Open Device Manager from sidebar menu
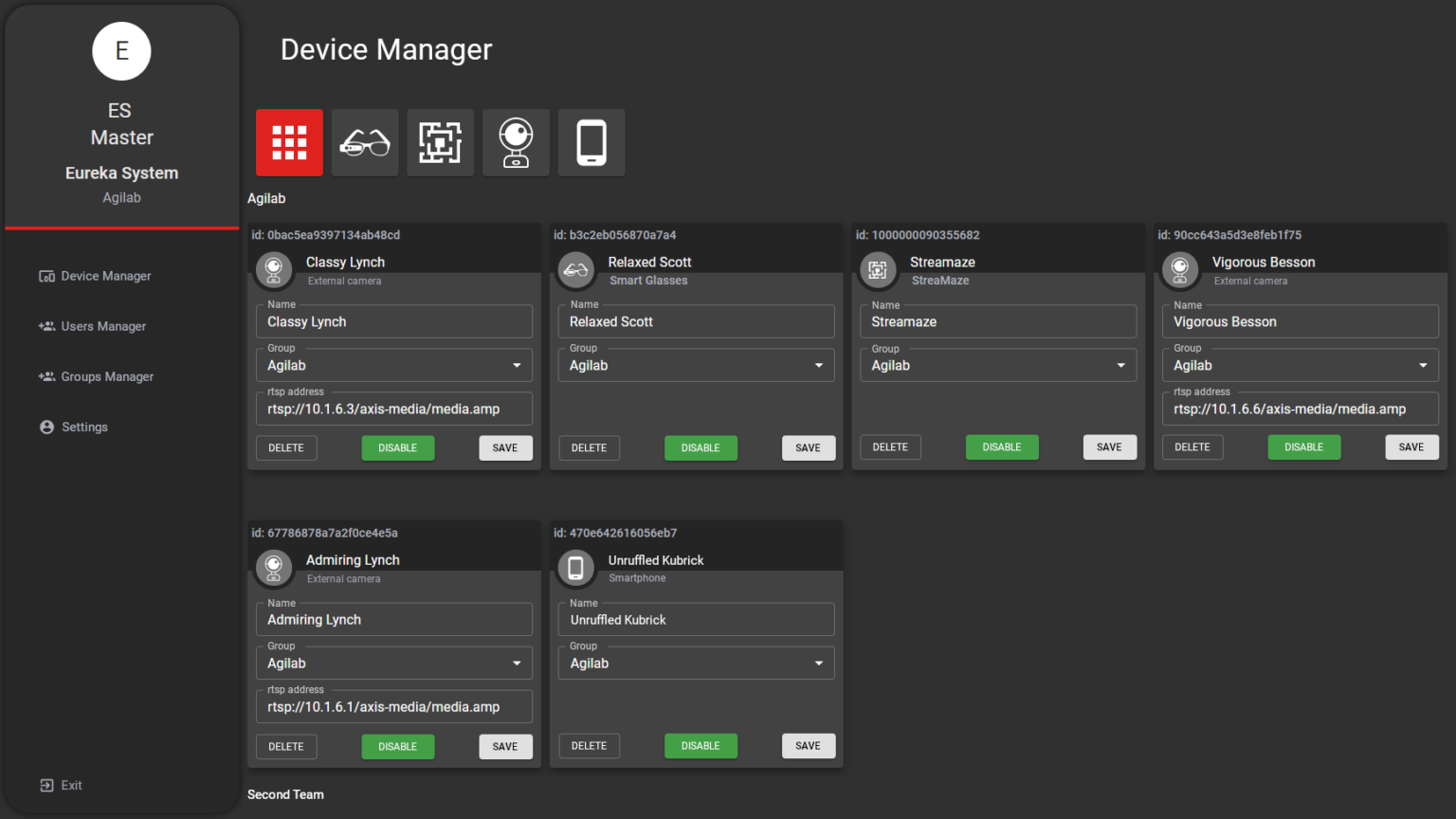Image resolution: width=1456 pixels, height=819 pixels. pos(95,276)
